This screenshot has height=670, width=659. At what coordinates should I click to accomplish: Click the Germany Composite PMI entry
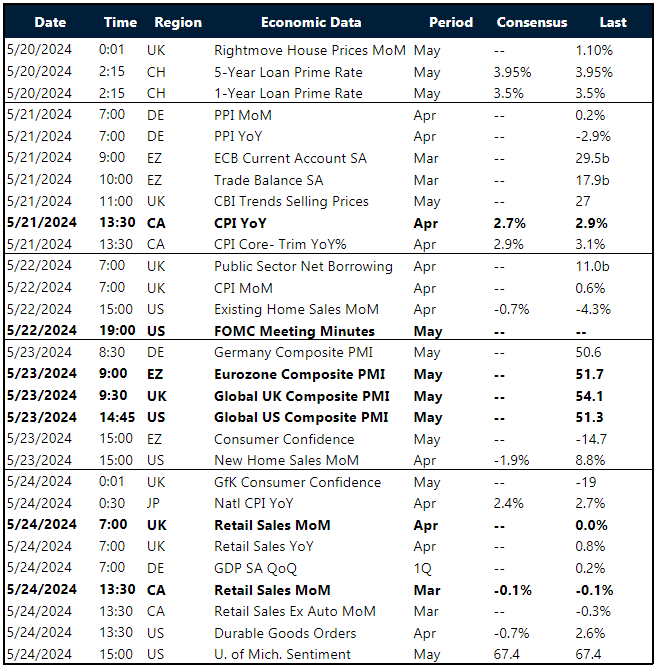tap(284, 353)
